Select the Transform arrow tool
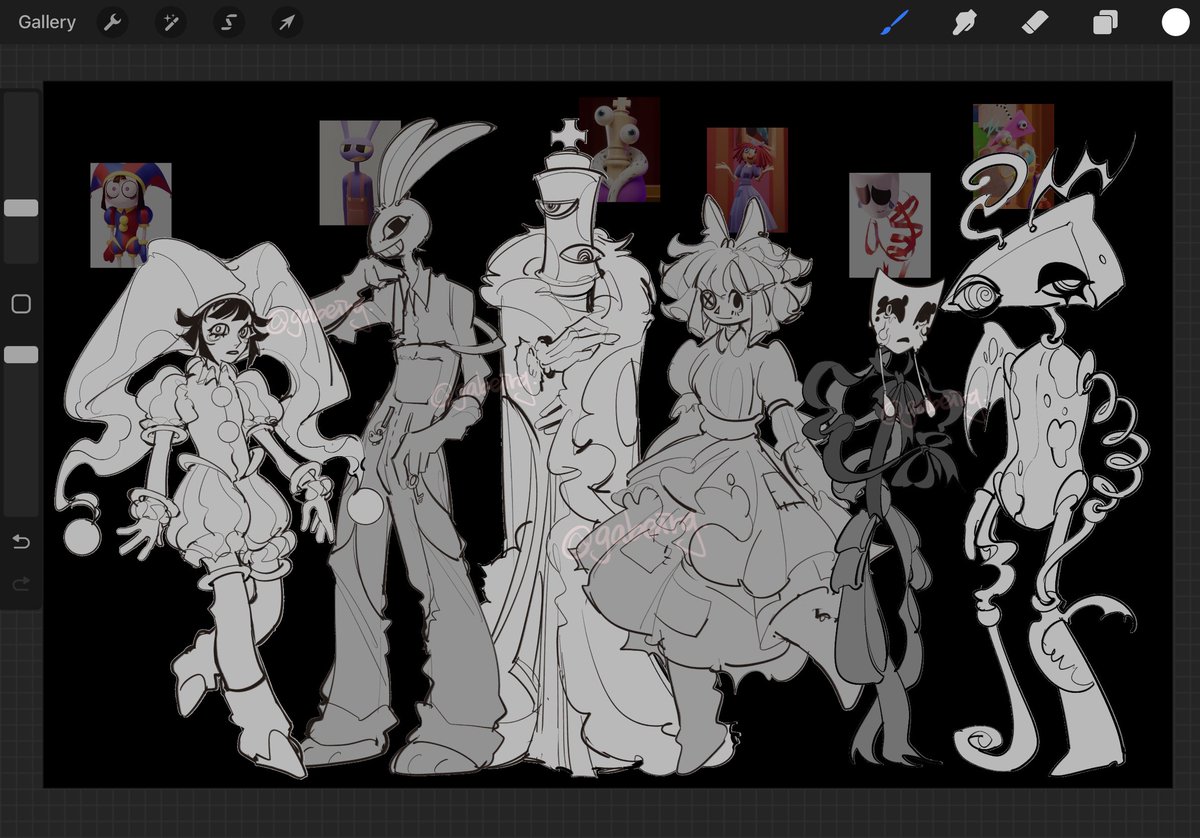The image size is (1200, 838). point(287,22)
